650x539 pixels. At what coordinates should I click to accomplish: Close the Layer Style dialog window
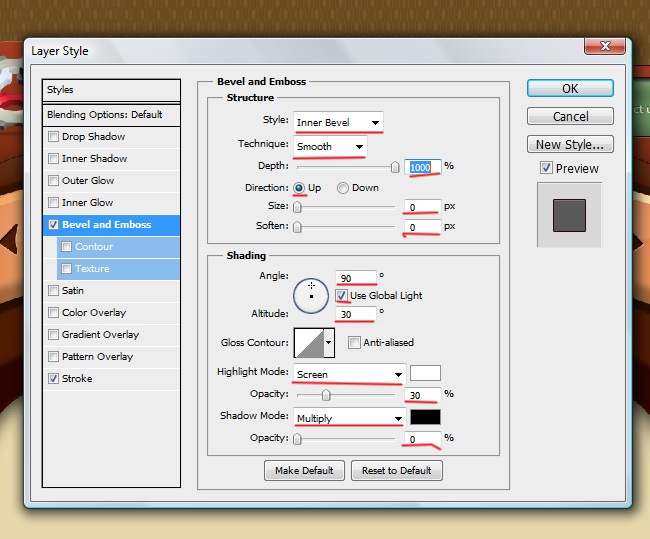(x=606, y=47)
